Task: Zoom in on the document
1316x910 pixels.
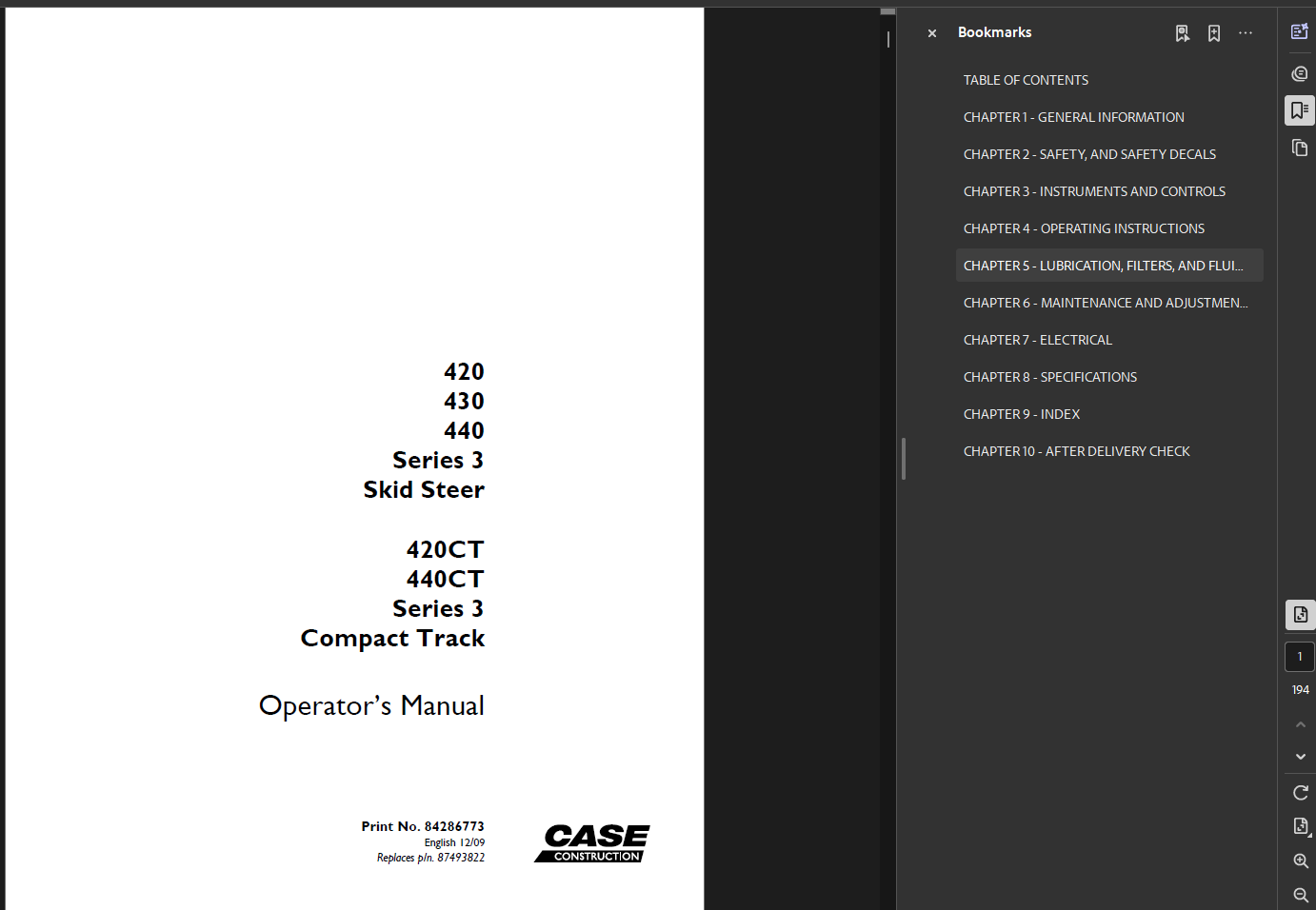Action: point(1300,861)
